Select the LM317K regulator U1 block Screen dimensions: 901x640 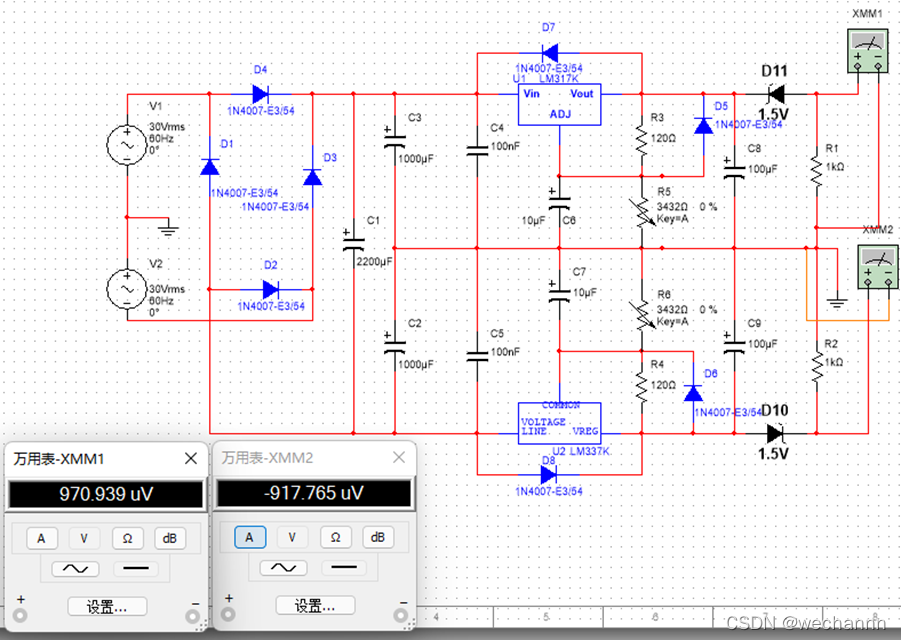pyautogui.click(x=560, y=105)
